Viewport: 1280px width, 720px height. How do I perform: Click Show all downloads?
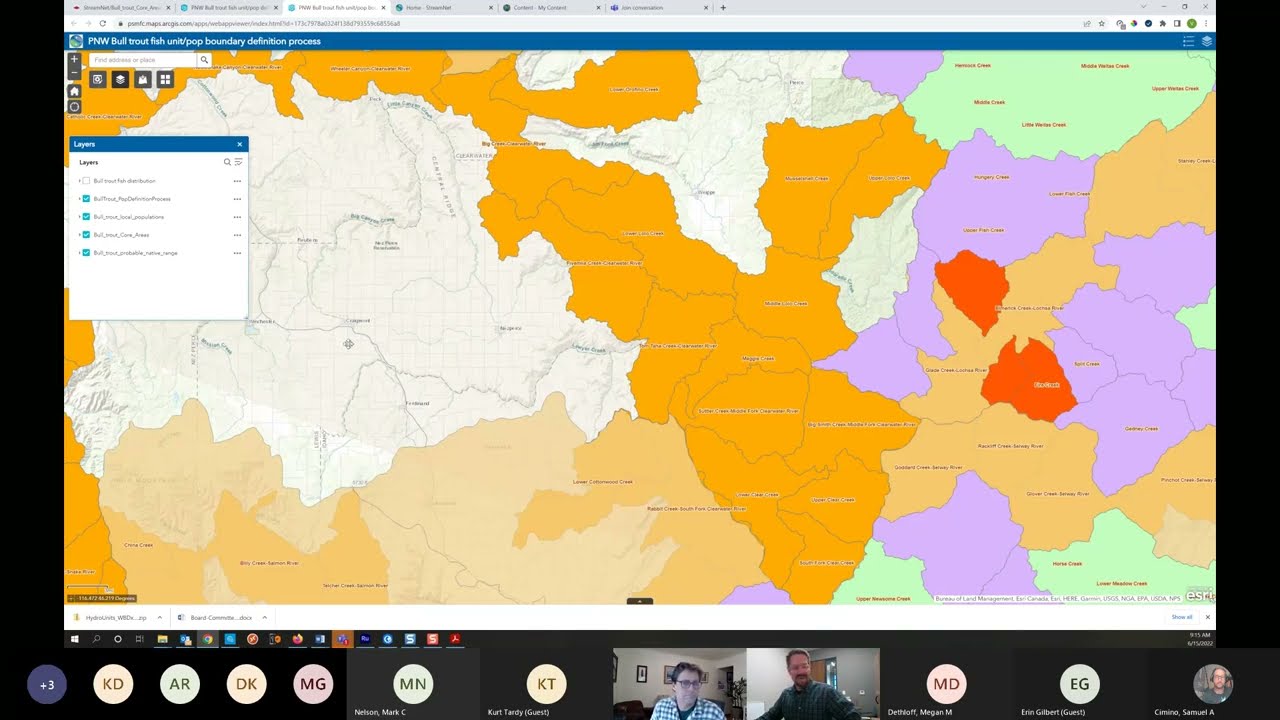1182,617
